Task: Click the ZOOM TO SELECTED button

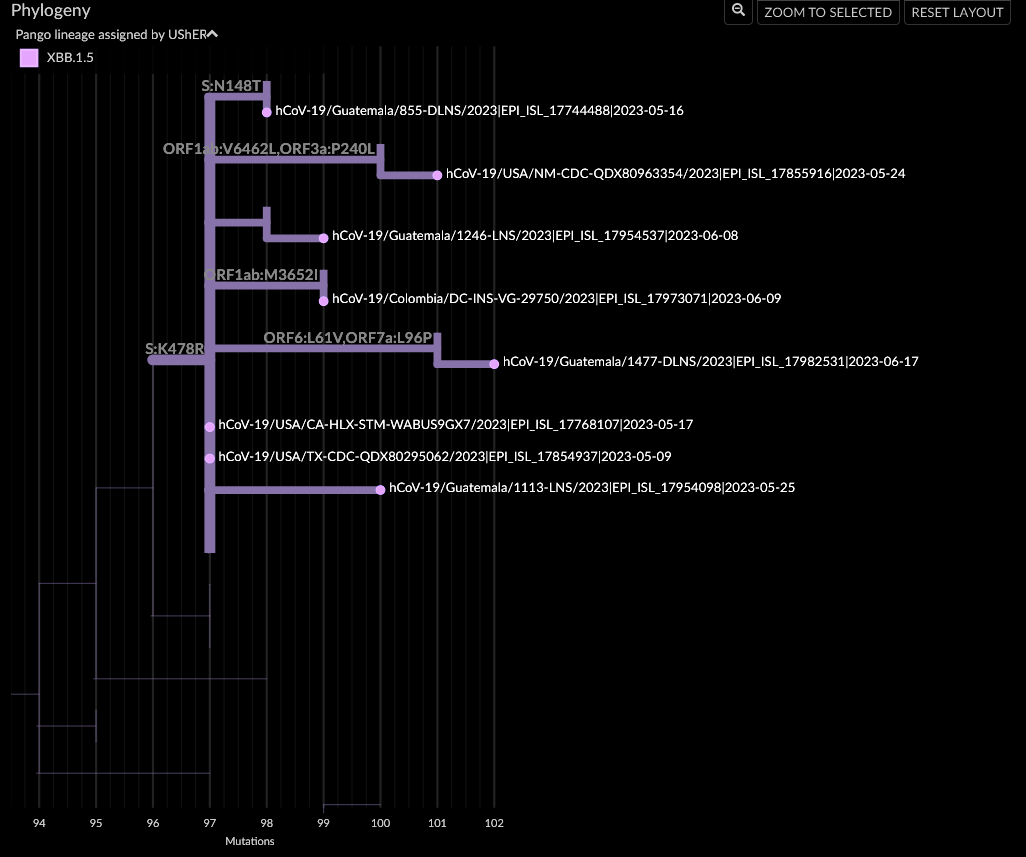Action: 828,12
